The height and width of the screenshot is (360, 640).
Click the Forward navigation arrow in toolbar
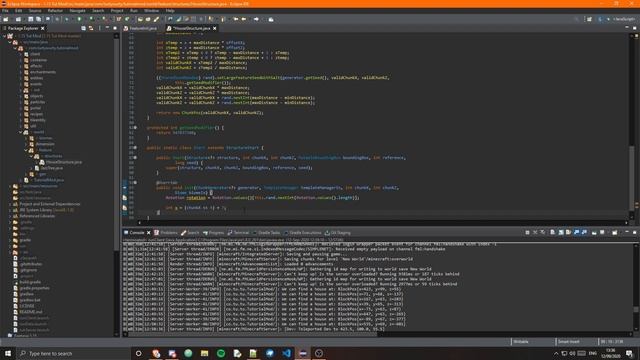pos(256,19)
